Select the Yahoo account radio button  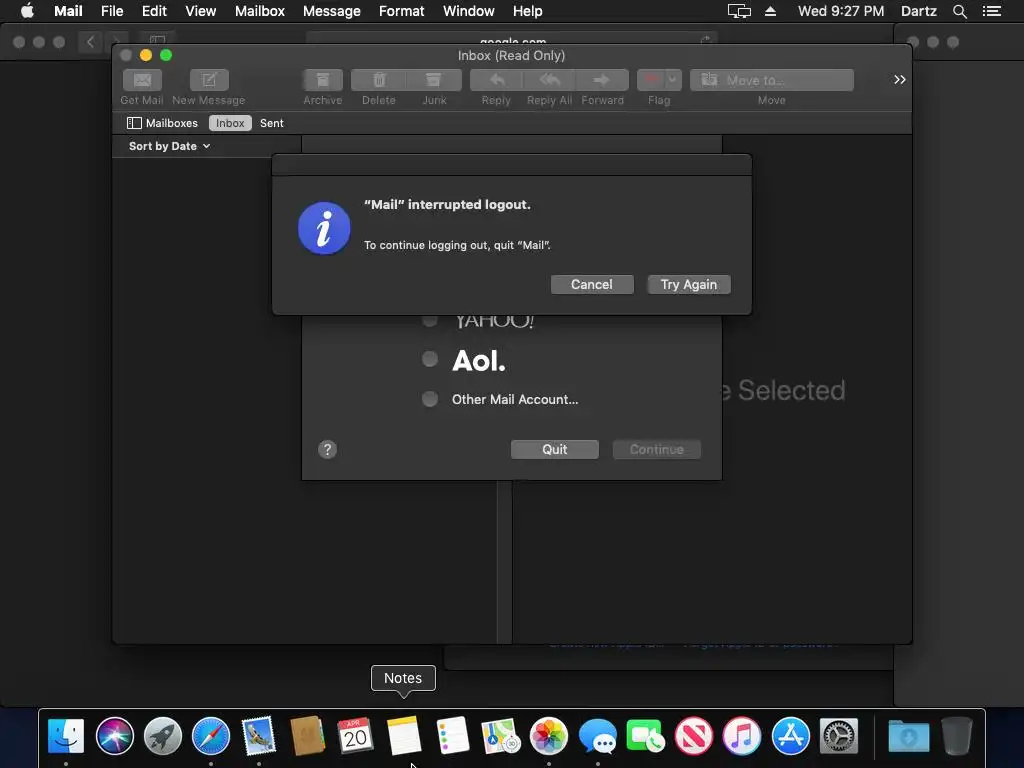430,319
